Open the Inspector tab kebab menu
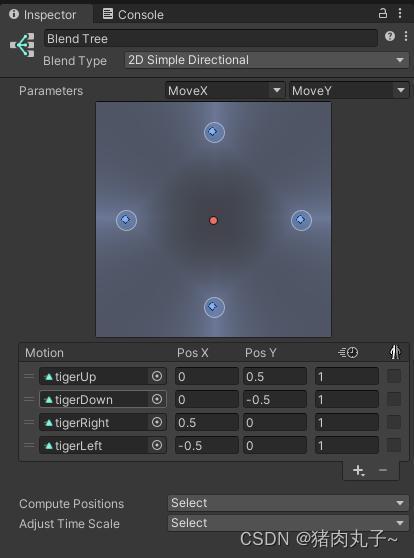414x558 pixels. (x=400, y=14)
